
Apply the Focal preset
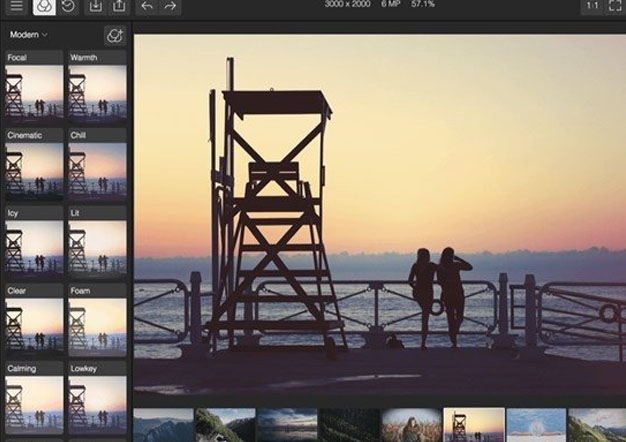coord(34,92)
